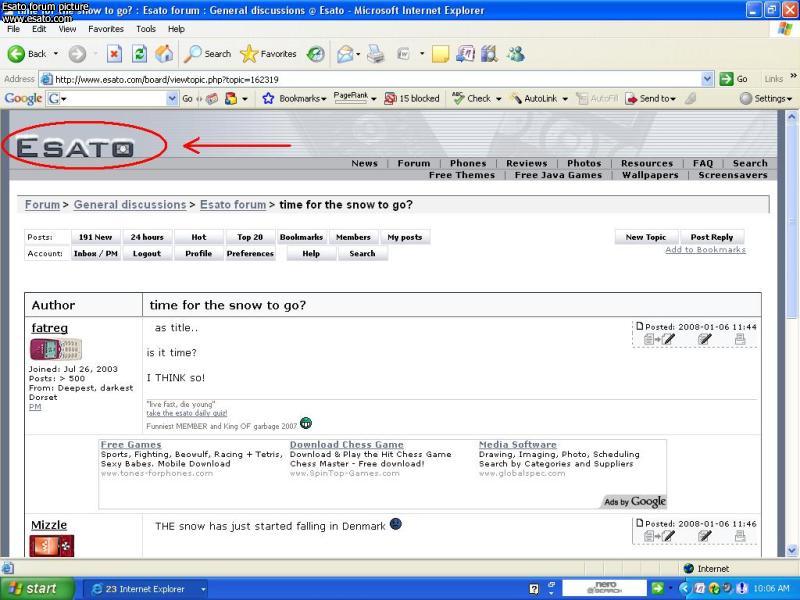Viewport: 800px width, 600px height.
Task: Print Mizzle's post icon
Action: click(x=740, y=536)
